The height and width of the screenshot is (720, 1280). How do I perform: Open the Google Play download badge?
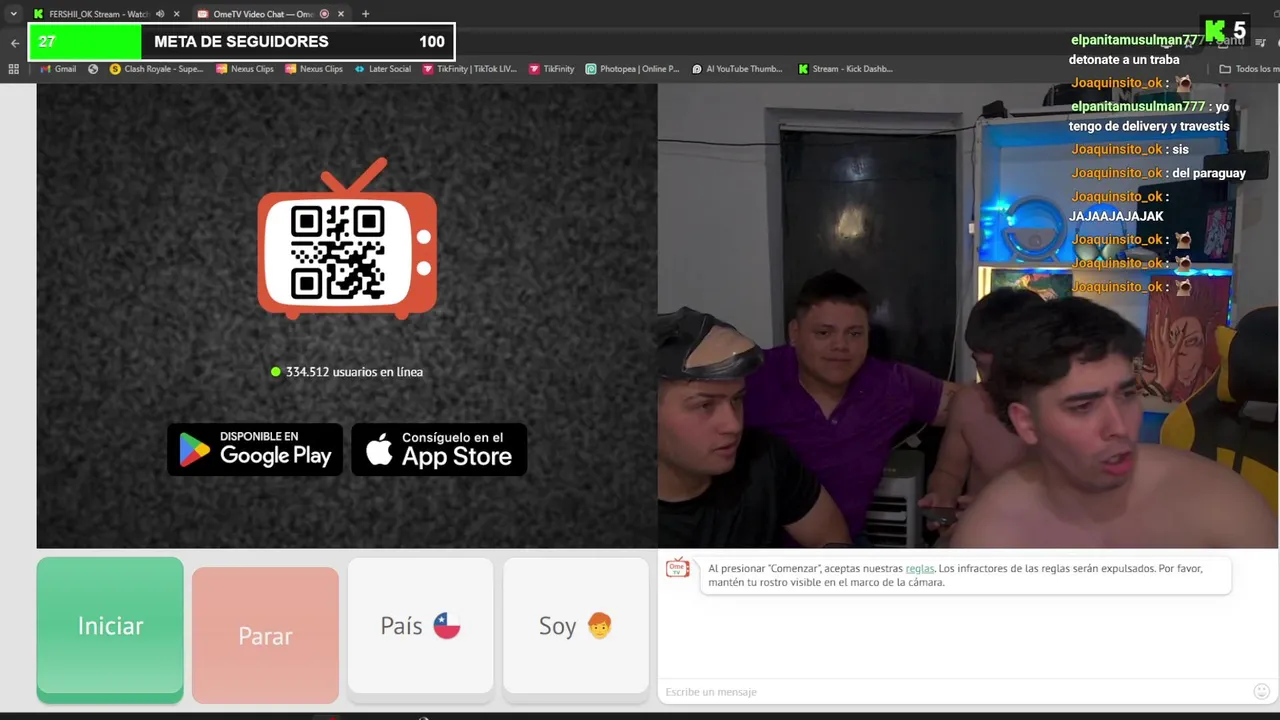point(255,450)
